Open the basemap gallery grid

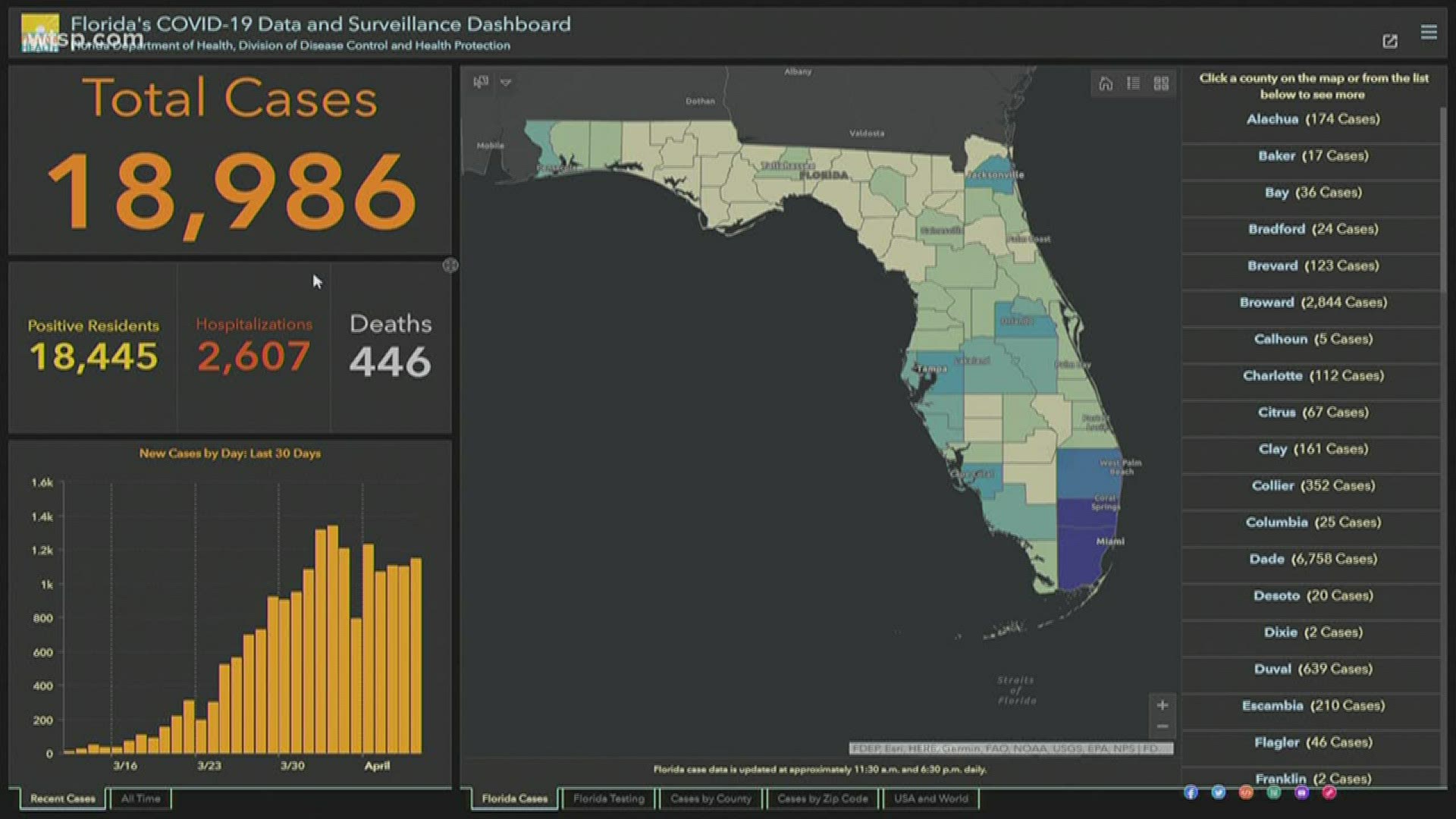1161,83
